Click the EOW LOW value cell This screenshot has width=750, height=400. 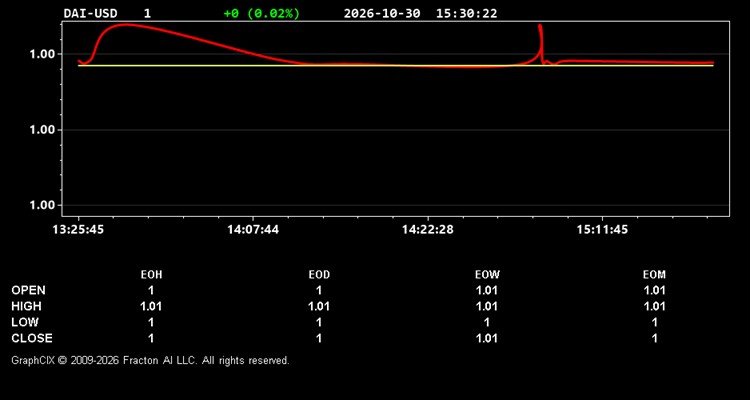point(487,322)
